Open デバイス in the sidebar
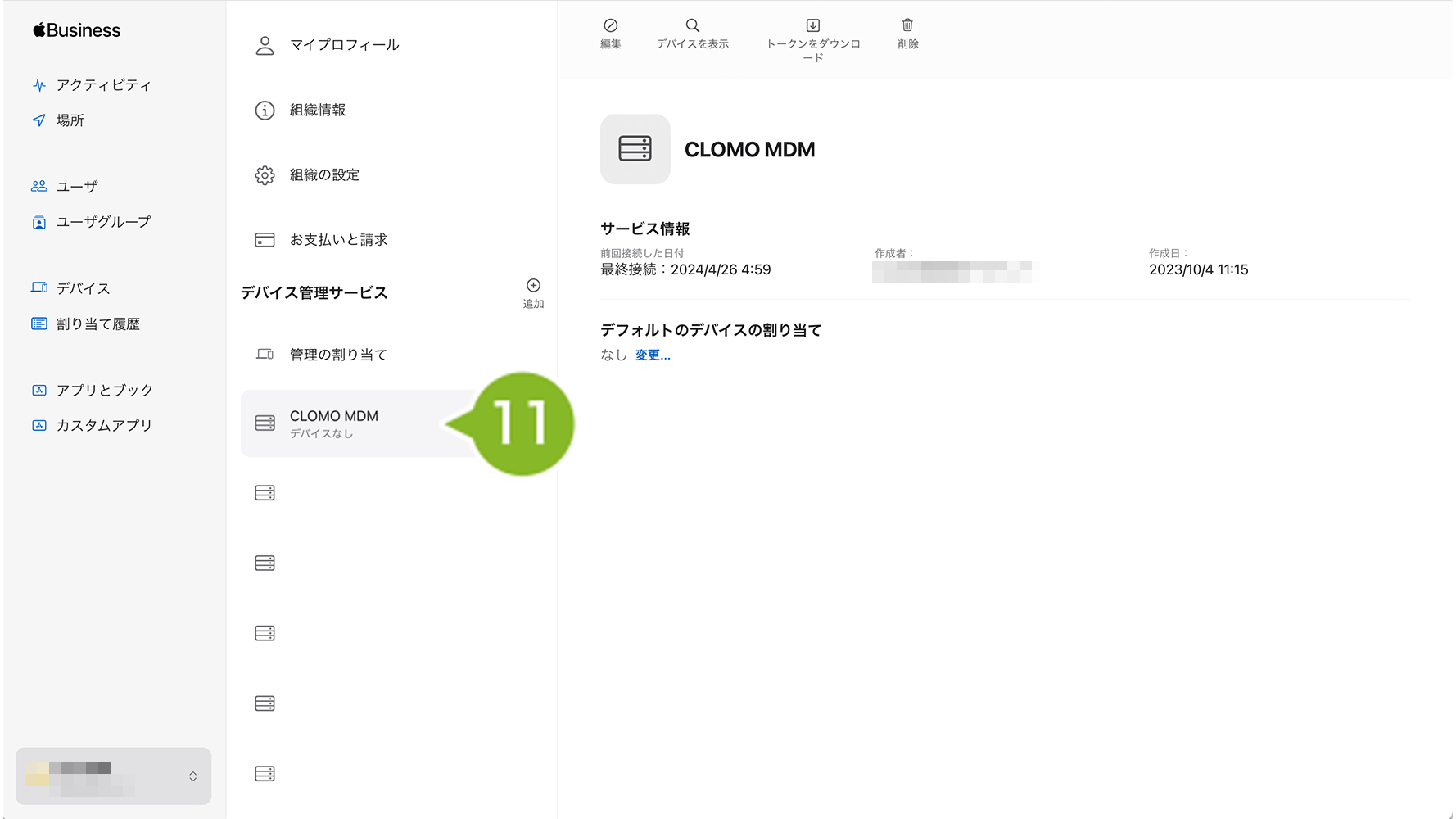1456x819 pixels. pos(71,288)
